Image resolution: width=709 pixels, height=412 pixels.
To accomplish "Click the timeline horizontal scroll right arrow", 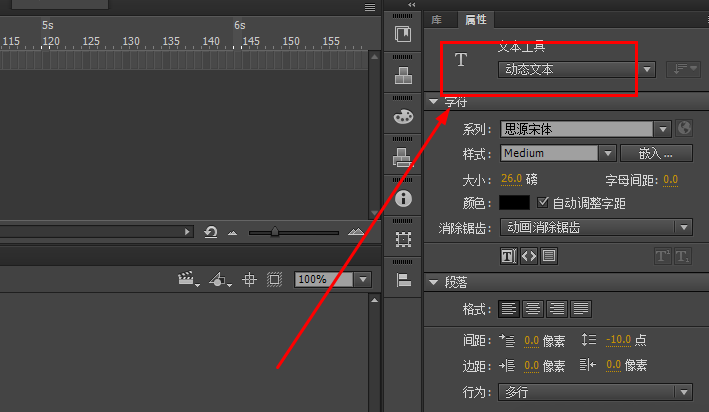I will (x=187, y=232).
